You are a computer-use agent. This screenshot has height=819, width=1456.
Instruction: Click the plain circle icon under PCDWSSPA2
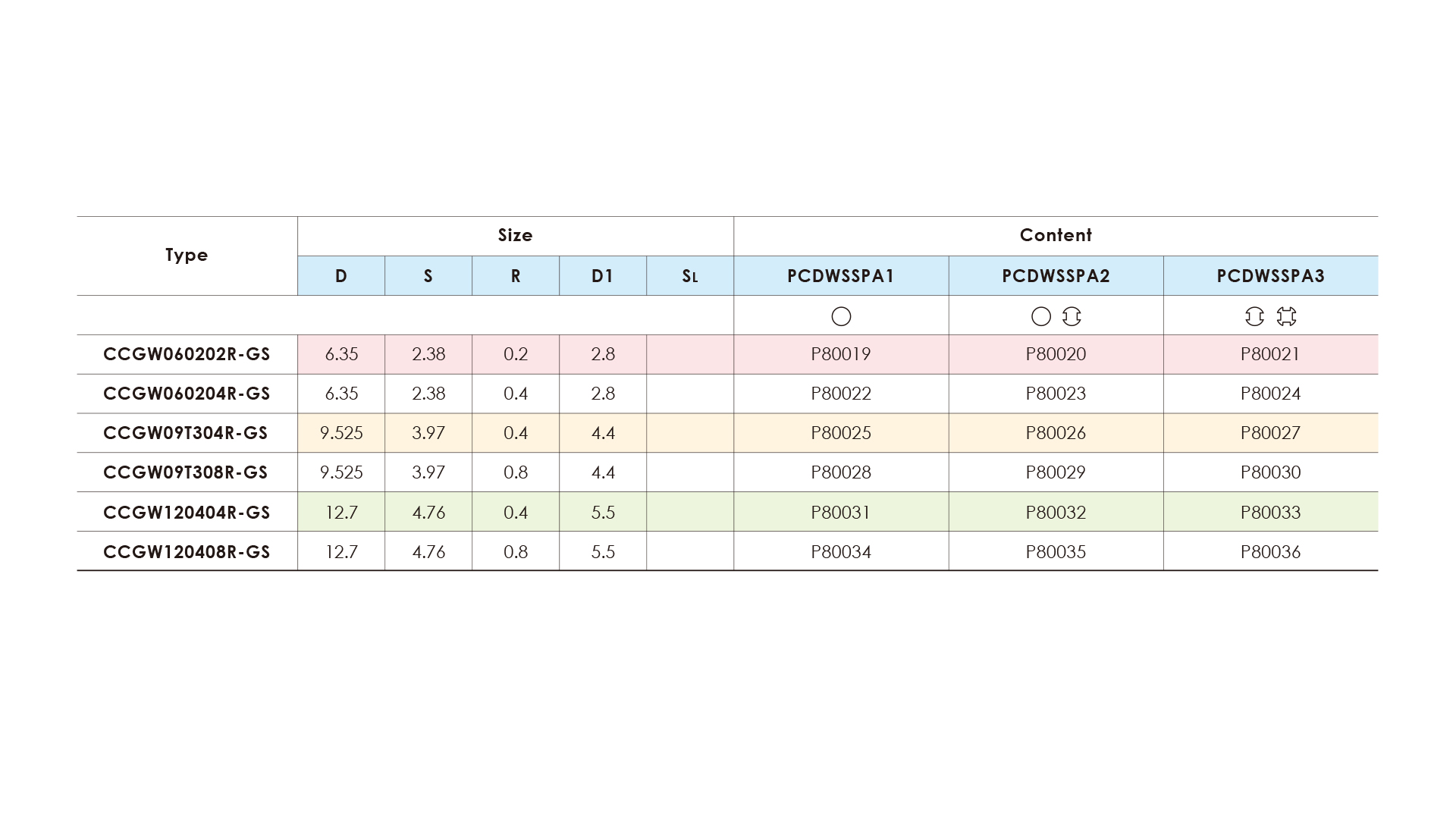(1041, 316)
